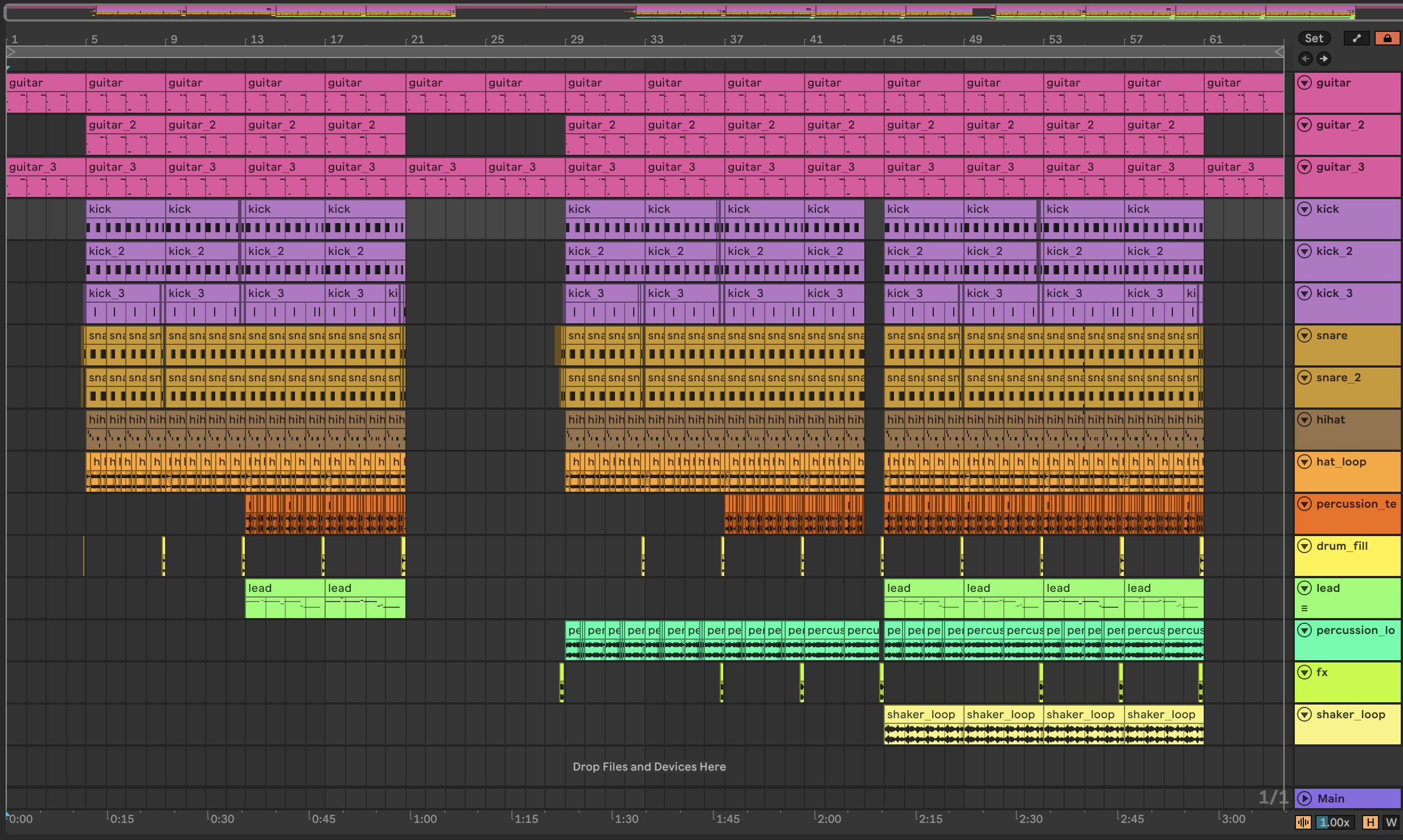1403x840 pixels.
Task: Toggle the waveform optimize arrangement icon
Action: pyautogui.click(x=1303, y=822)
